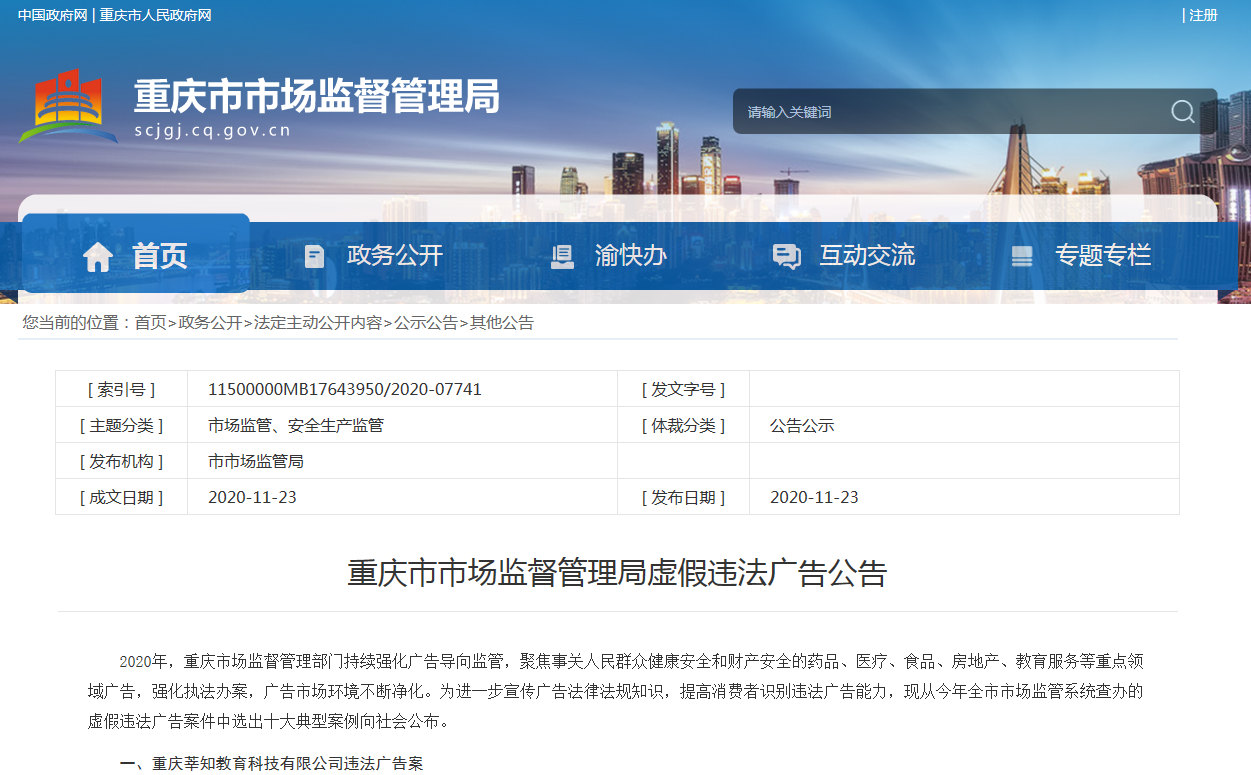
Task: Click the [ 主题分类 ] label cell
Action: (121, 425)
